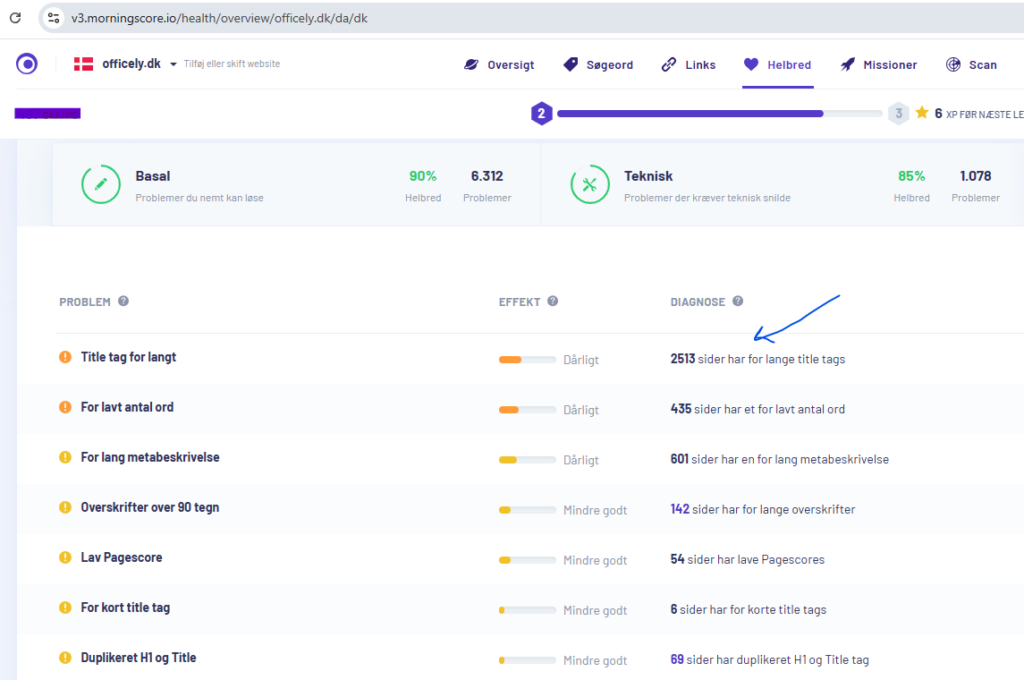This screenshot has height=680, width=1024.
Task: Click the help icon next to PROBLEM
Action: point(123,301)
